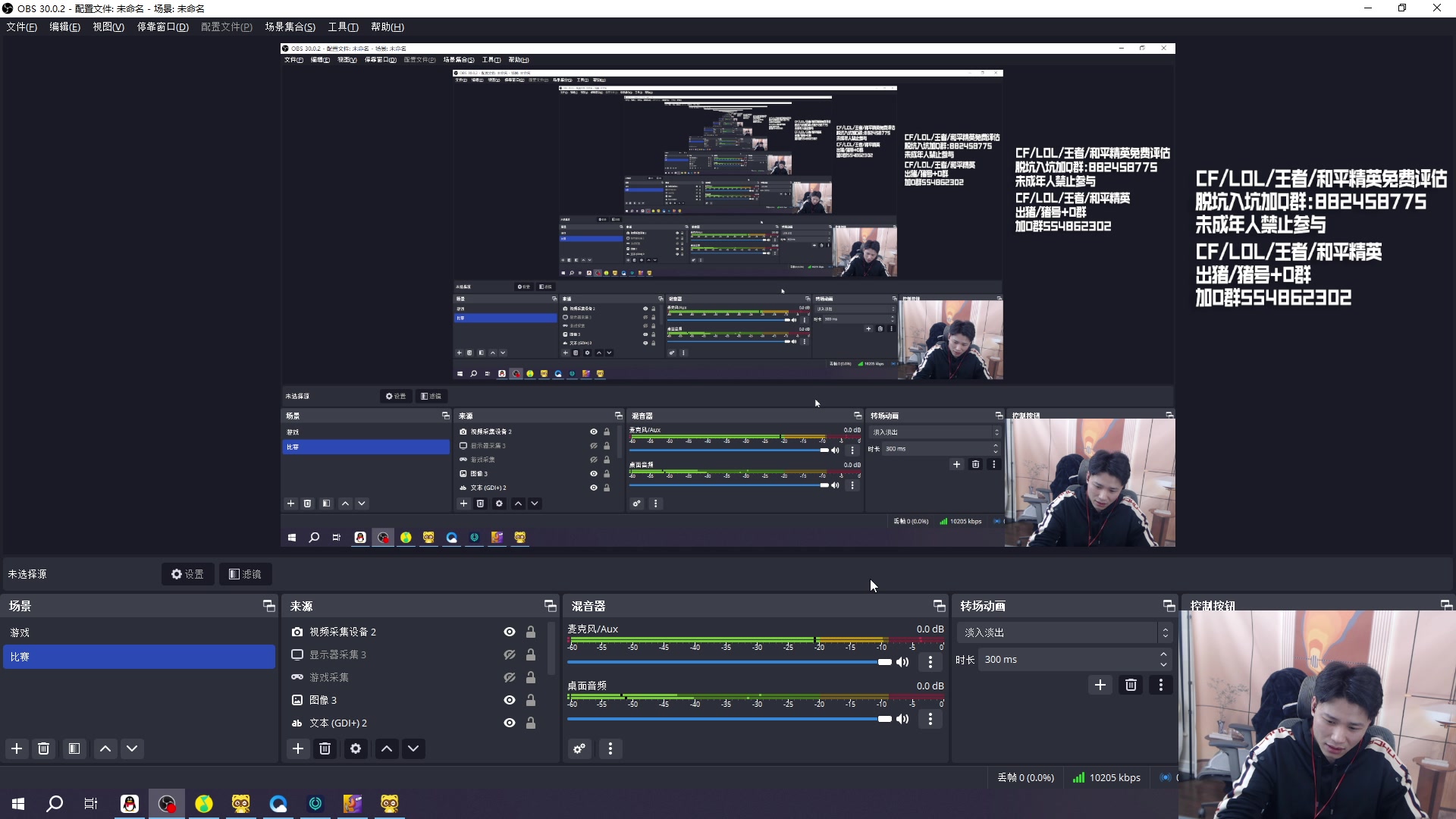Select the 比赛 scene
The width and height of the screenshot is (1456, 819).
click(140, 657)
